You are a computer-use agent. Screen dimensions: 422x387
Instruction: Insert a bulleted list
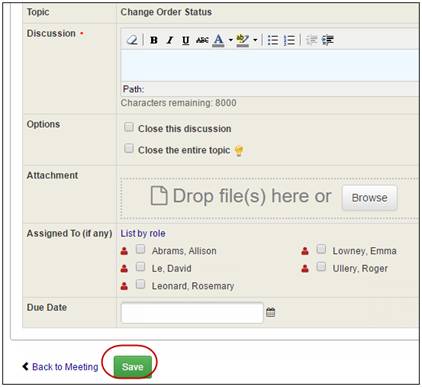coord(273,40)
